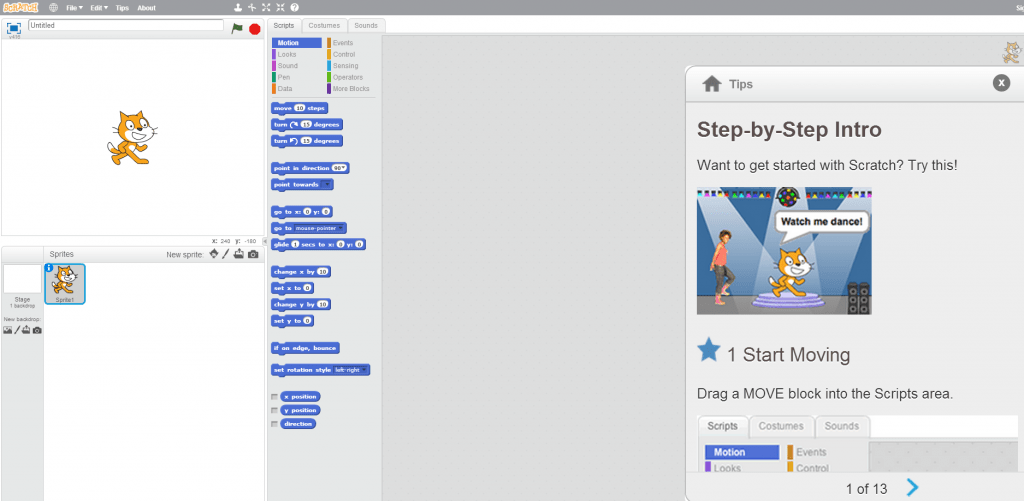Paint a new backdrop
The height and width of the screenshot is (501, 1024).
[18, 330]
